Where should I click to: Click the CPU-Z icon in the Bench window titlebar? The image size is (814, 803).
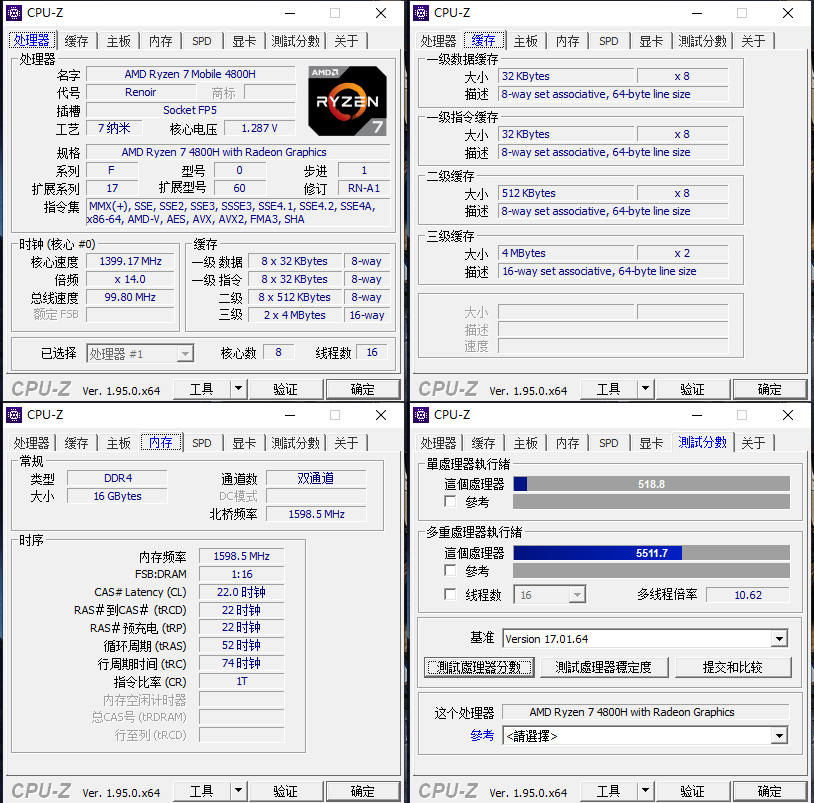click(x=421, y=414)
